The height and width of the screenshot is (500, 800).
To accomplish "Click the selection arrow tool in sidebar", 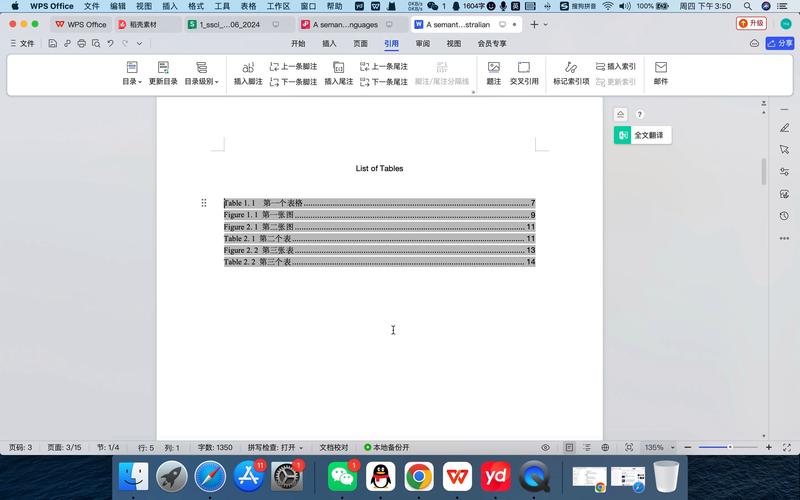I will (x=784, y=149).
